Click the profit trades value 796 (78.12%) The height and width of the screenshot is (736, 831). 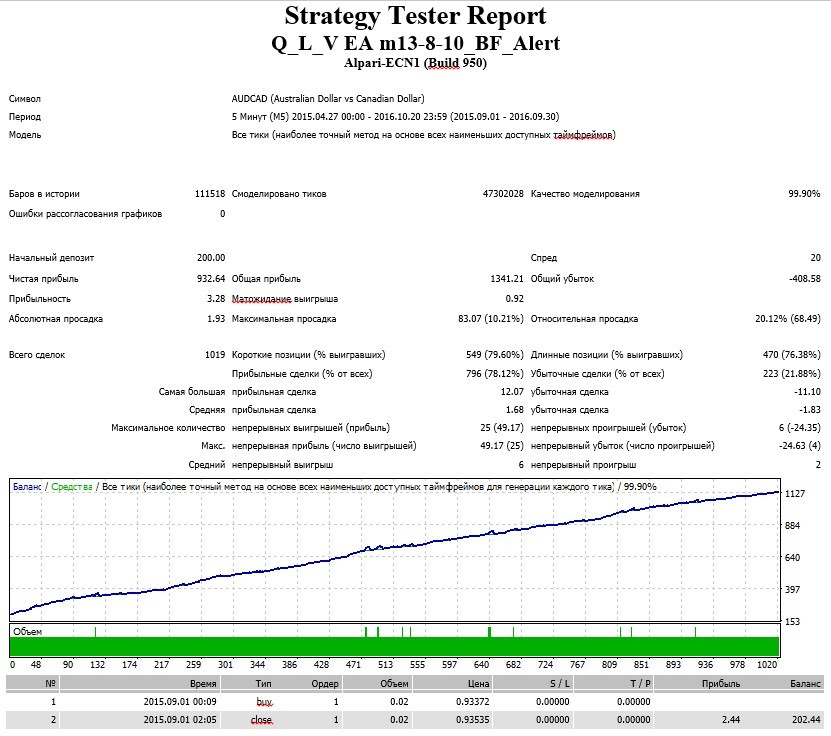[494, 374]
